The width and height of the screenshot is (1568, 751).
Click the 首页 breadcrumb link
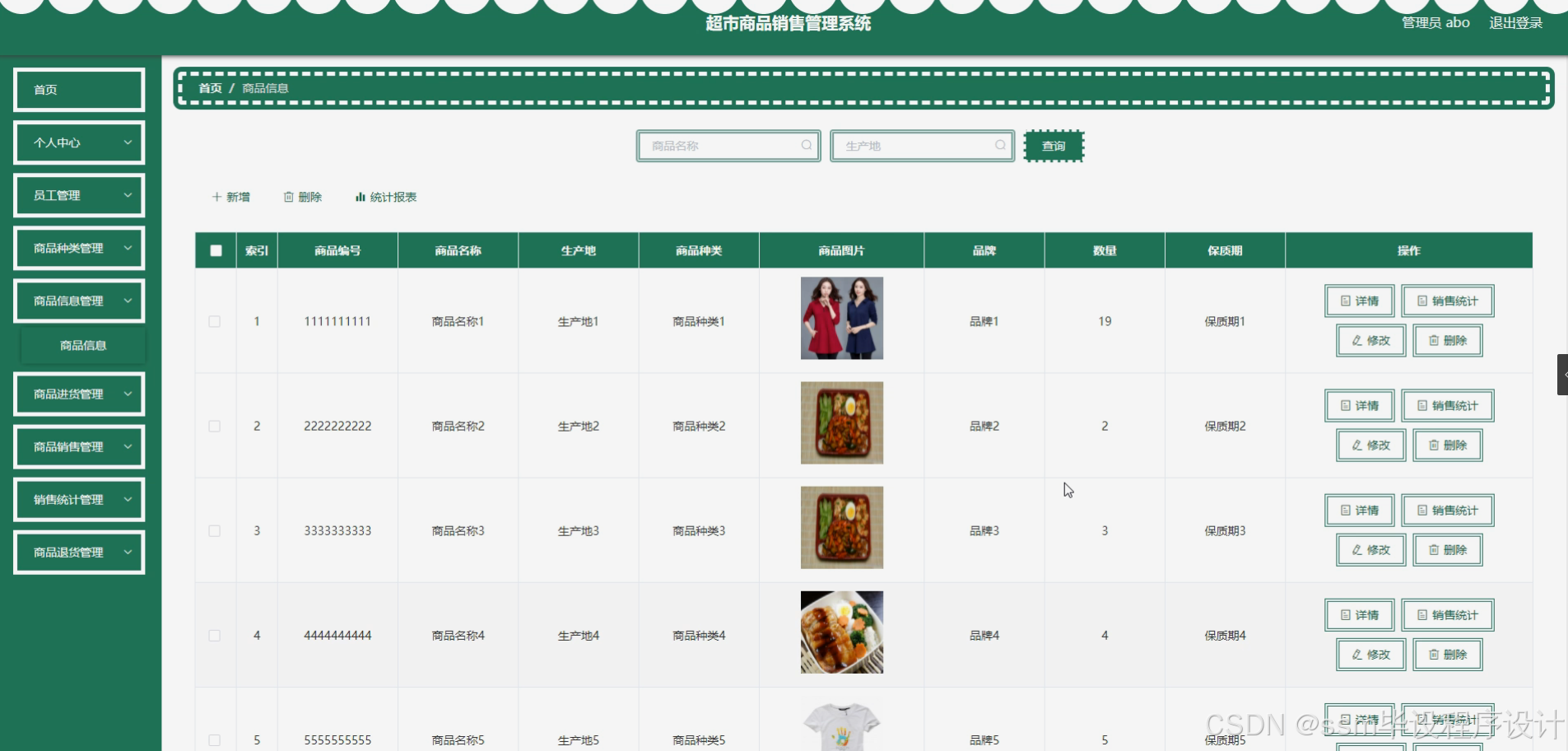pos(210,88)
